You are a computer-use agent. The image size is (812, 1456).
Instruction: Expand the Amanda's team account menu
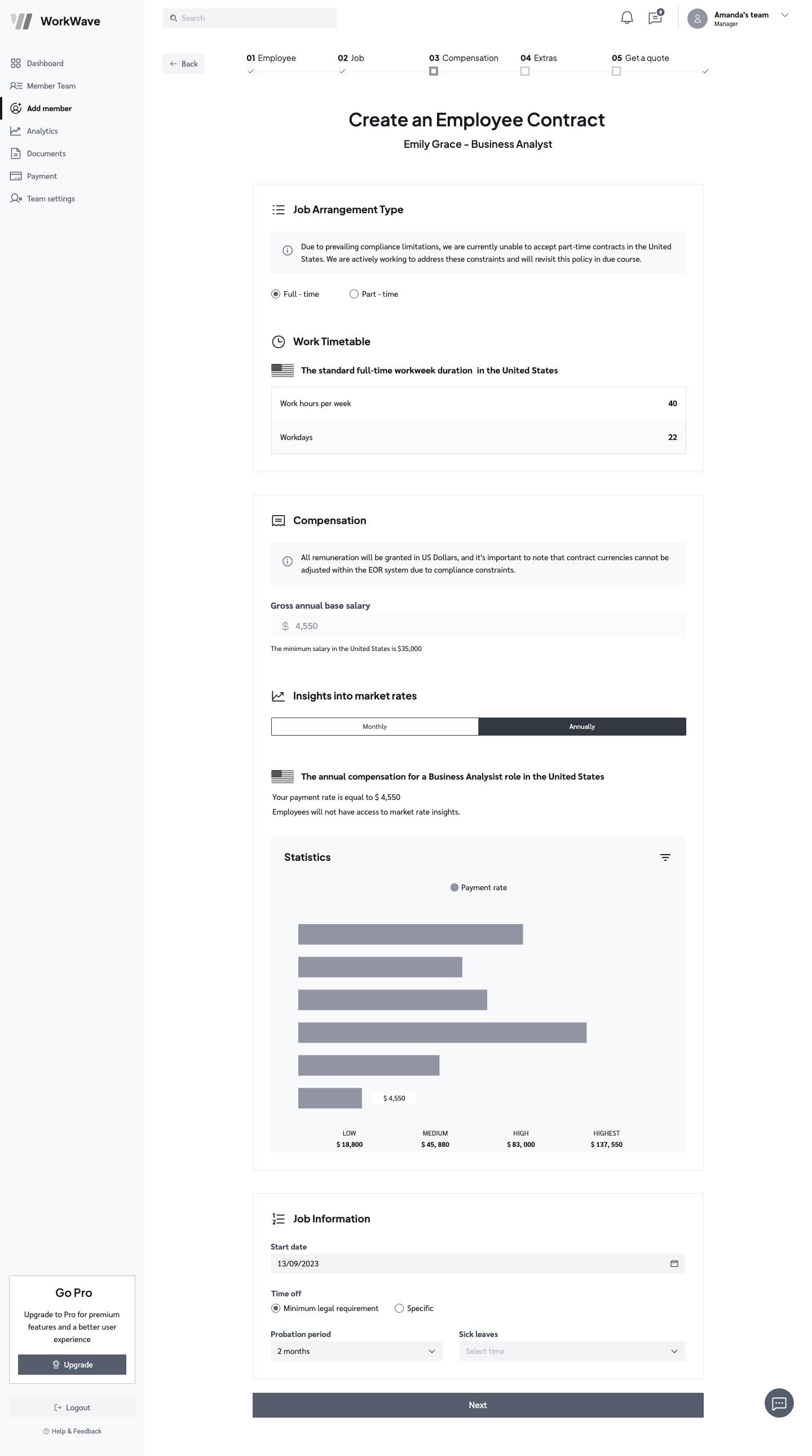pos(784,15)
